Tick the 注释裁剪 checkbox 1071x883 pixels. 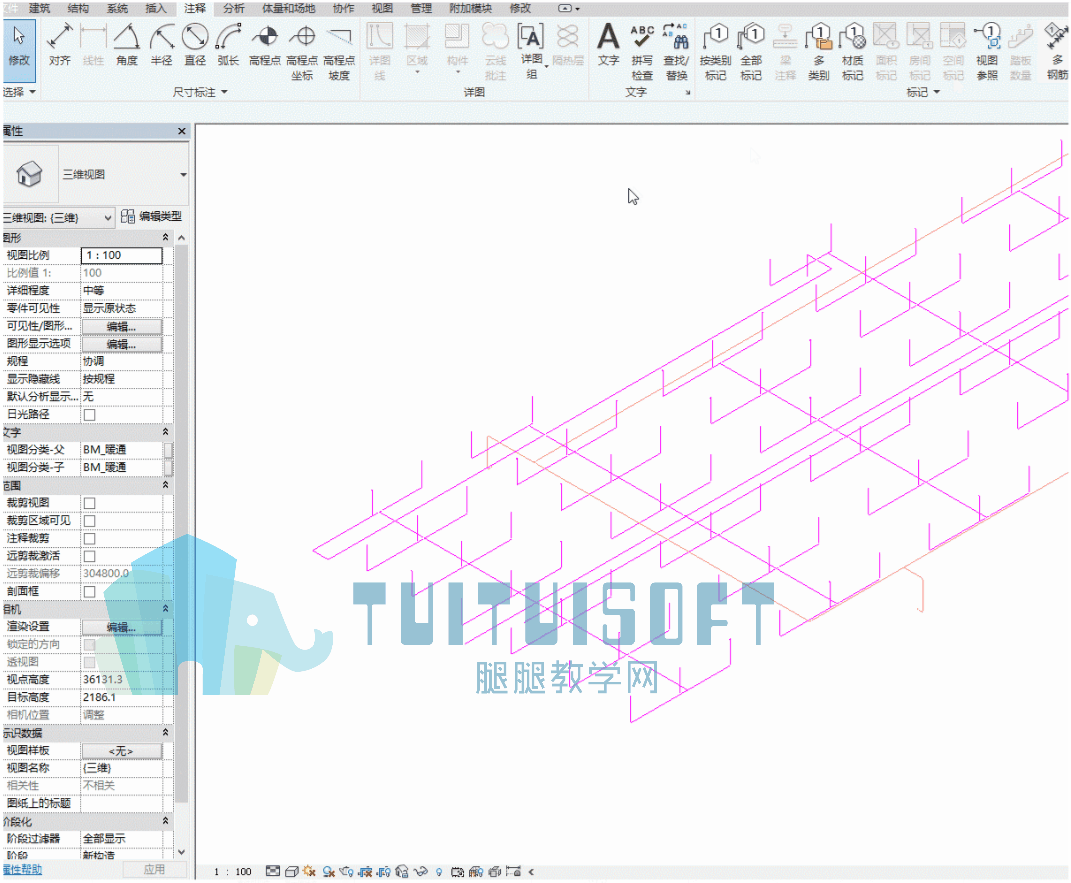tap(89, 539)
